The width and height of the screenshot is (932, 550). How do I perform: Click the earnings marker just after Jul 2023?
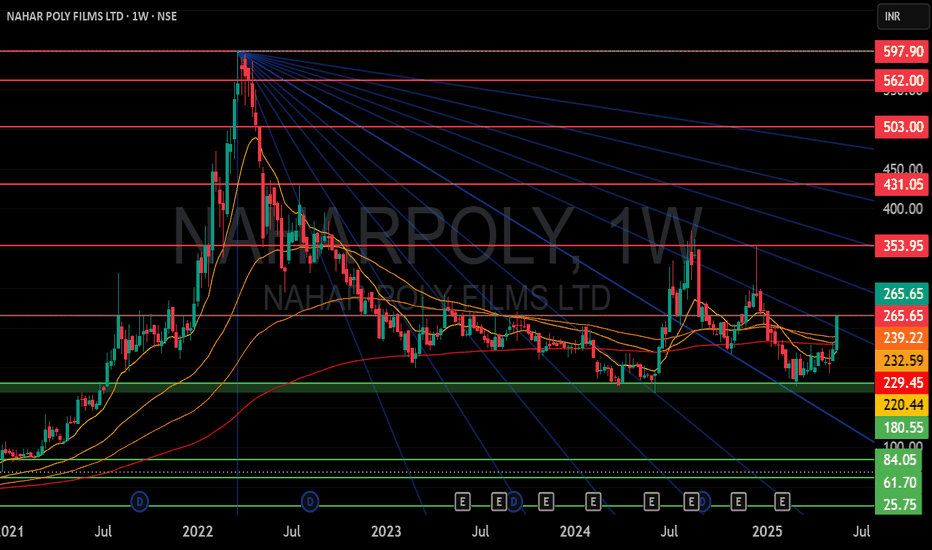point(498,502)
